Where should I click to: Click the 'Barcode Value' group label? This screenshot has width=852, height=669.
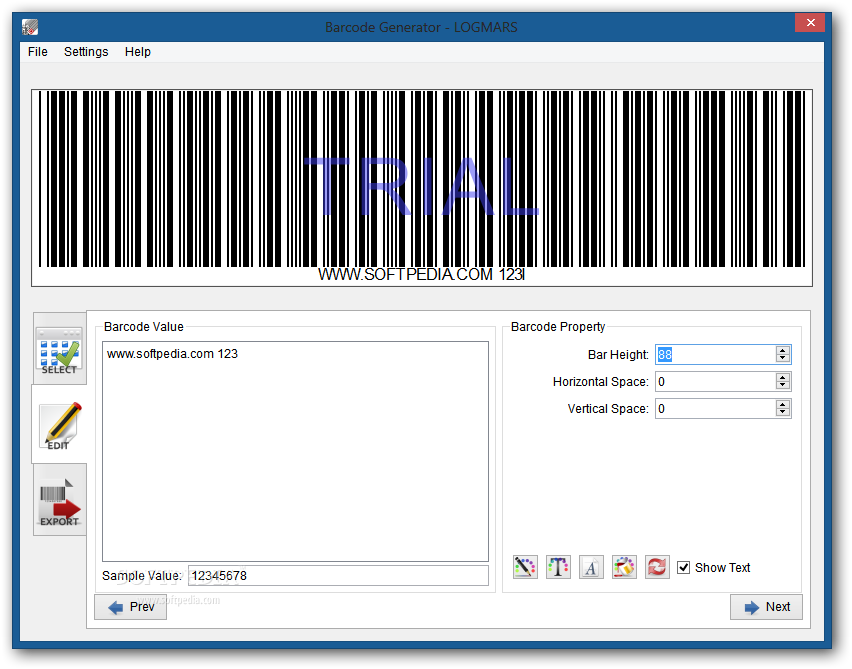click(143, 327)
